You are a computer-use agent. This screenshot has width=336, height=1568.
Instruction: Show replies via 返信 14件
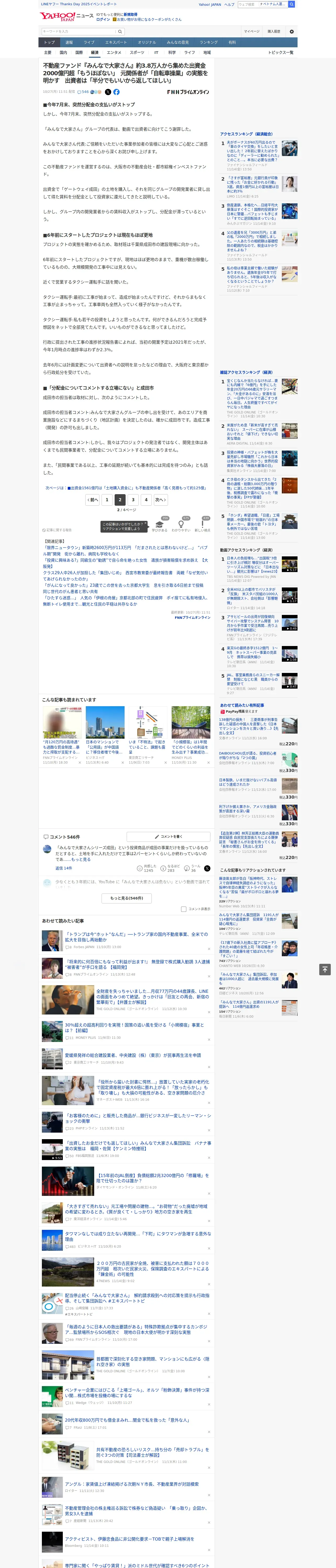click(x=63, y=868)
